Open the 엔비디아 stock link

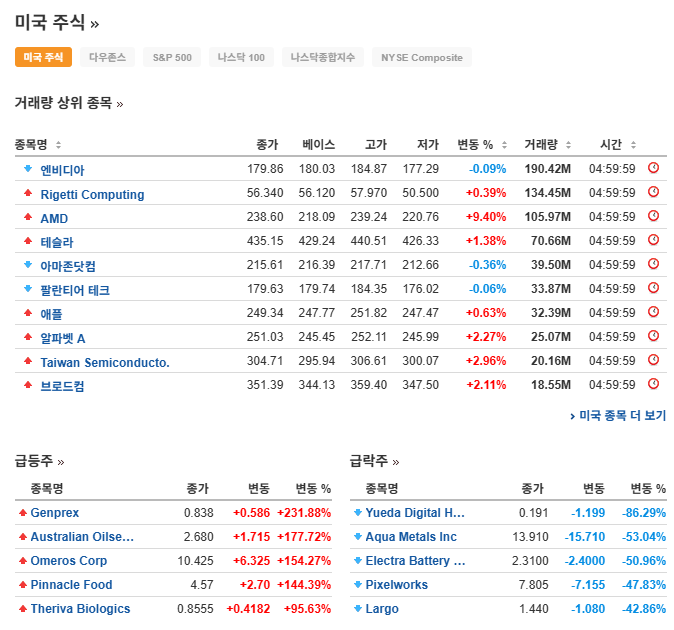click(x=62, y=170)
